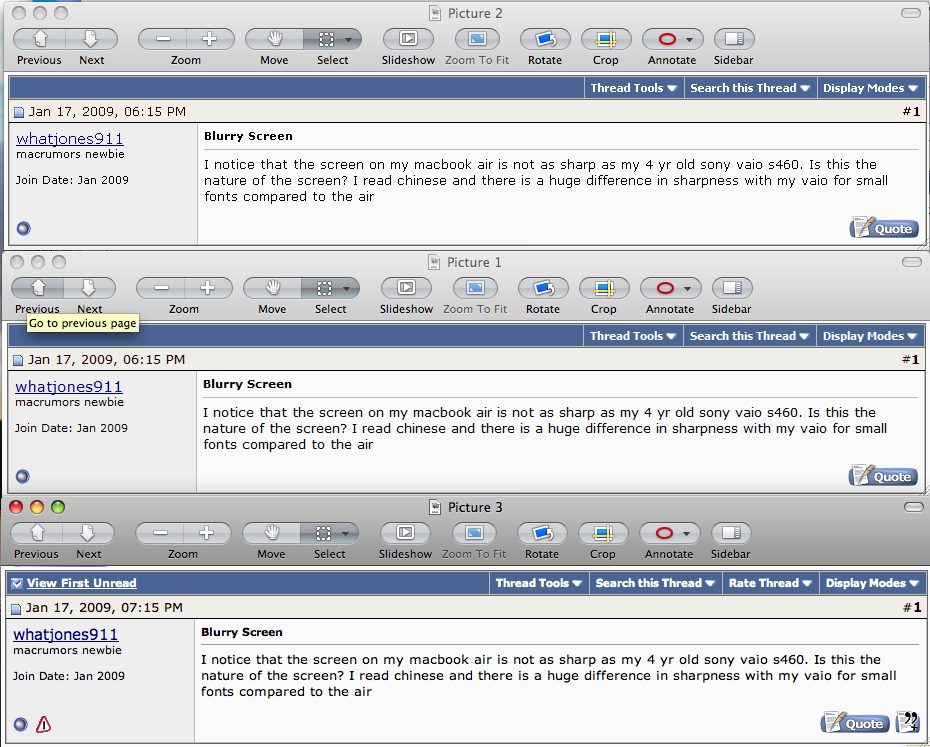
Task: Rotate image in Picture 3 window
Action: coord(542,533)
